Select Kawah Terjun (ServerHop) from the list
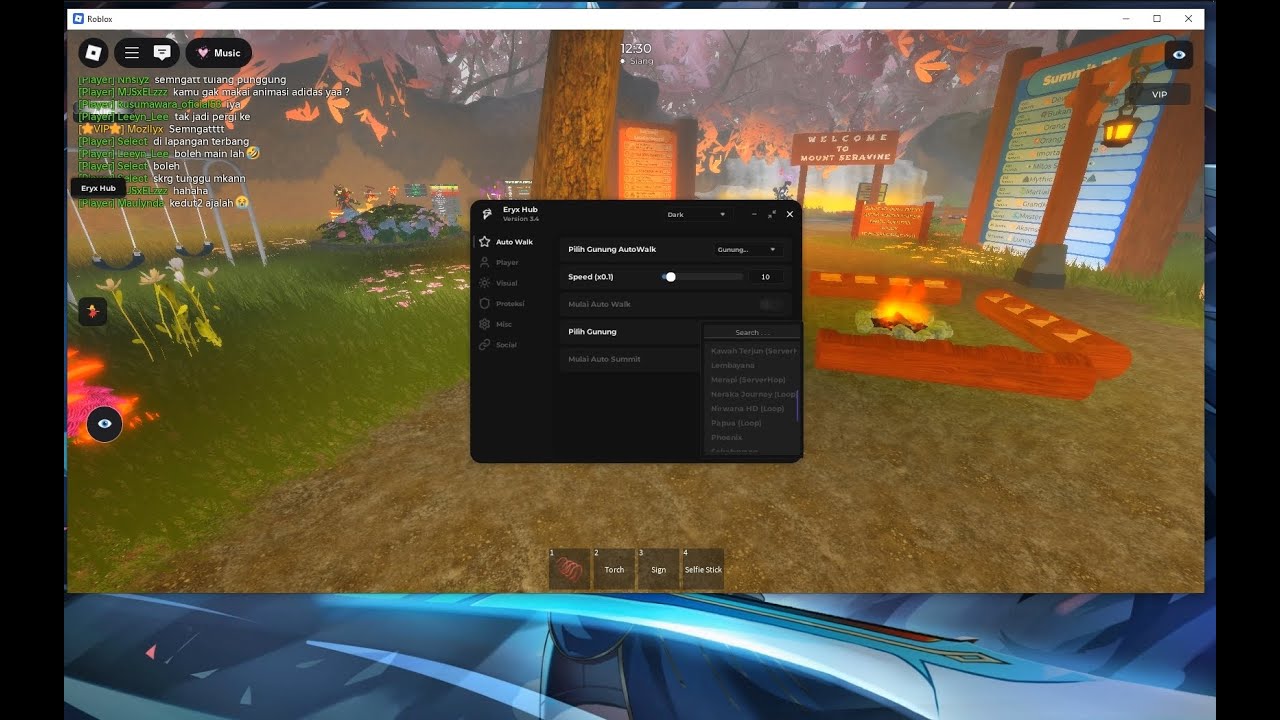 753,351
